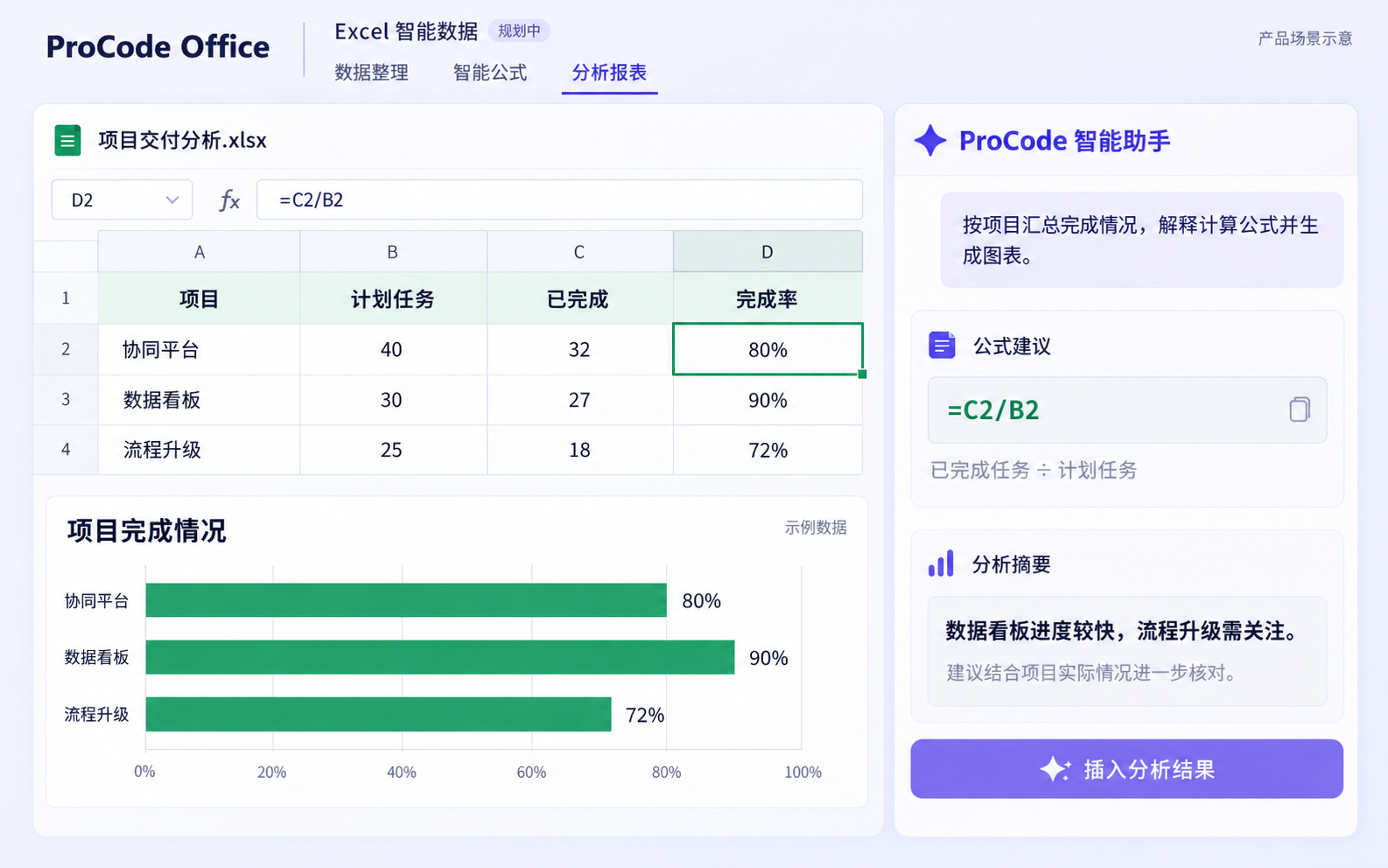Click the 项目完成情况 chart title
Image resolution: width=1388 pixels, height=868 pixels.
point(147,531)
